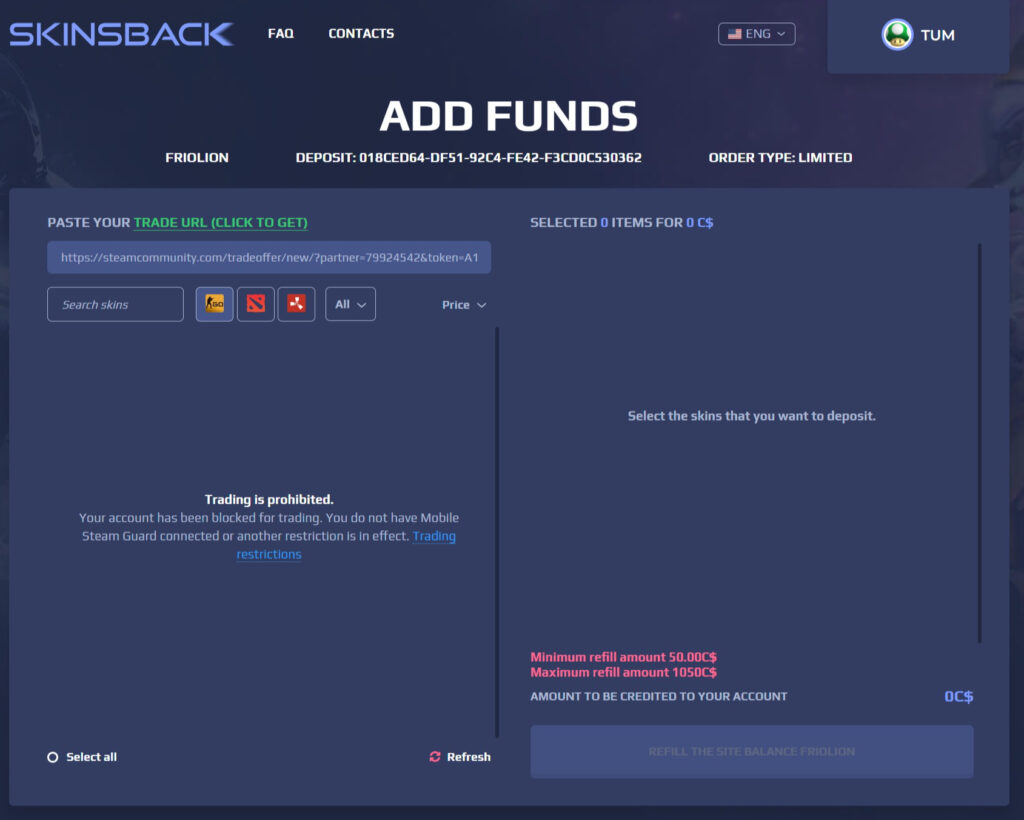Click the SKINSBACK logo
Viewport: 1024px width, 820px height.
click(x=121, y=35)
